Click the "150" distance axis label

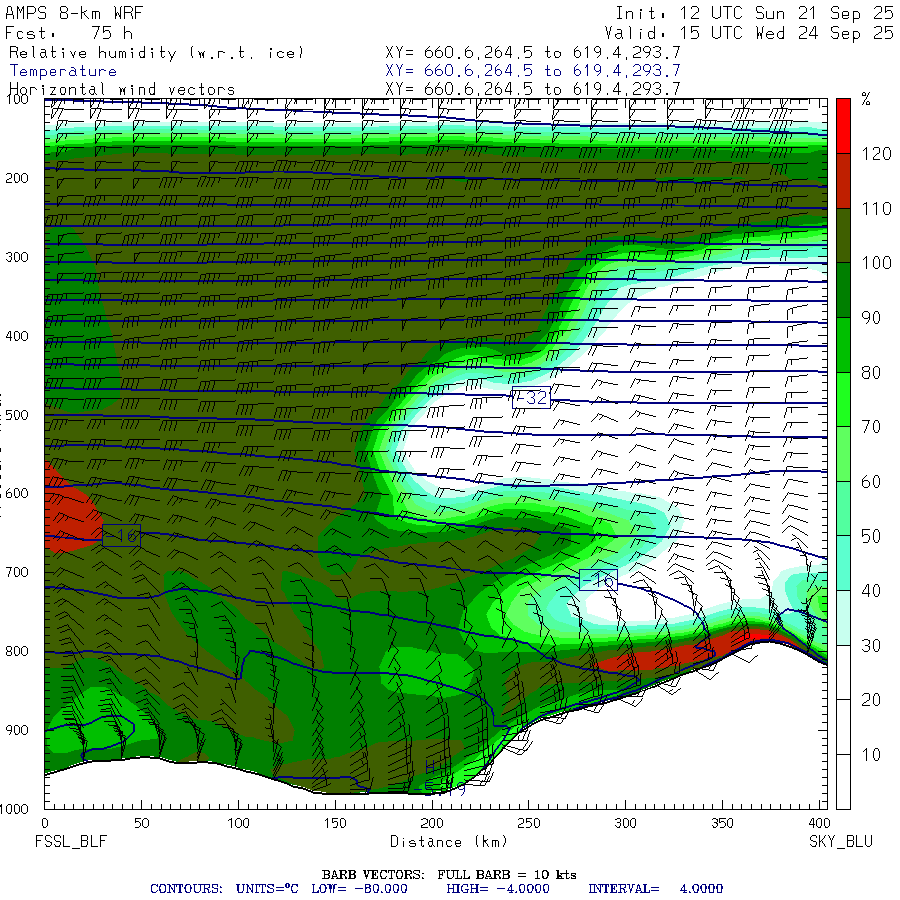click(335, 823)
